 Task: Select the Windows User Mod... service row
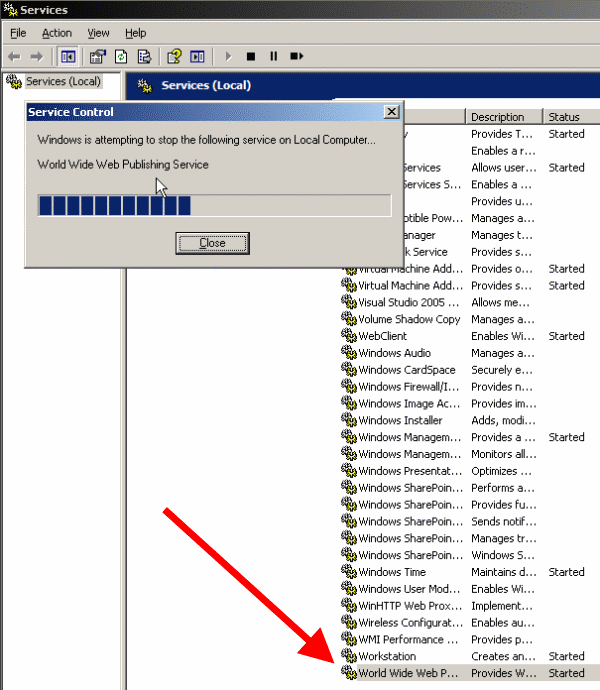click(x=470, y=589)
